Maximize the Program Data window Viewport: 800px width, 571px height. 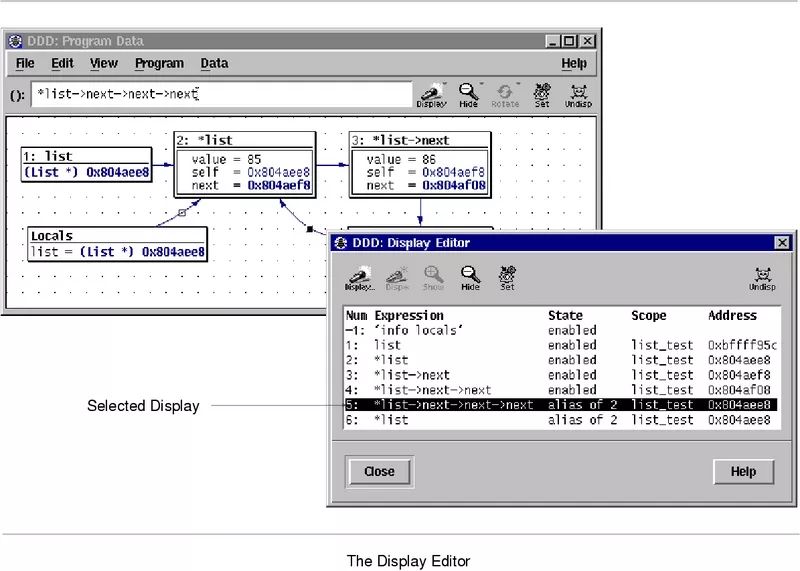569,41
